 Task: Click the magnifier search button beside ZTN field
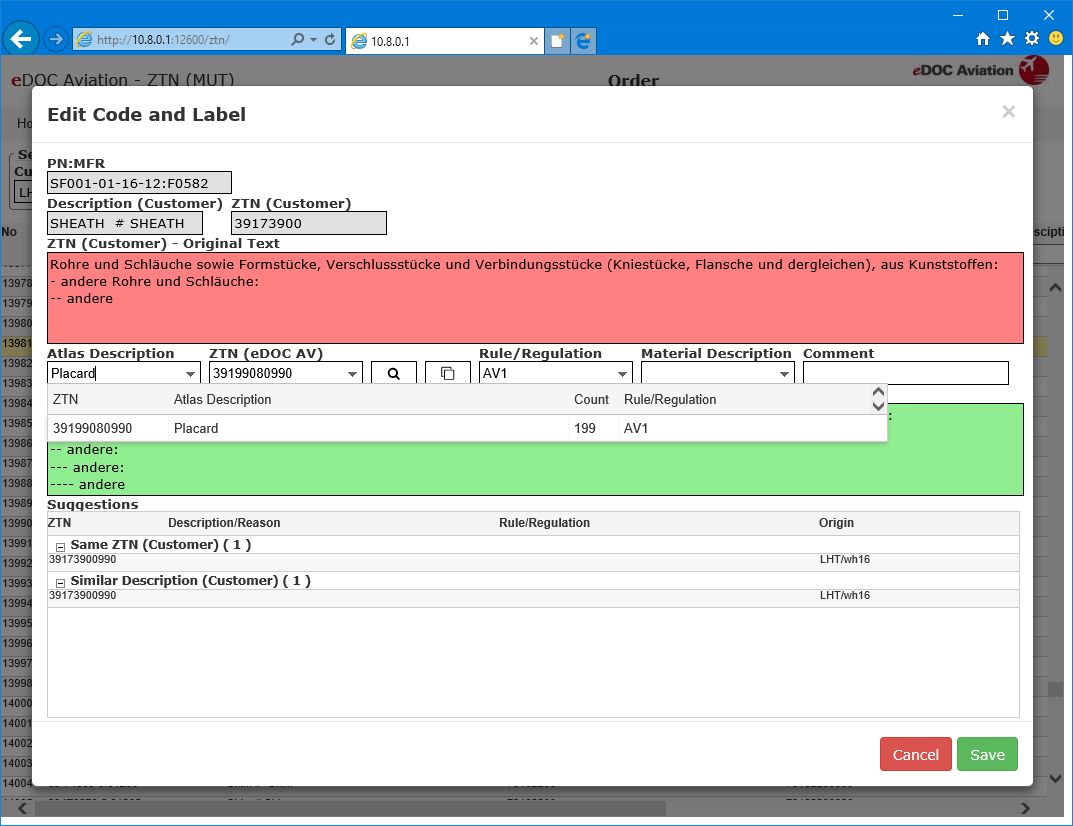pyautogui.click(x=394, y=373)
